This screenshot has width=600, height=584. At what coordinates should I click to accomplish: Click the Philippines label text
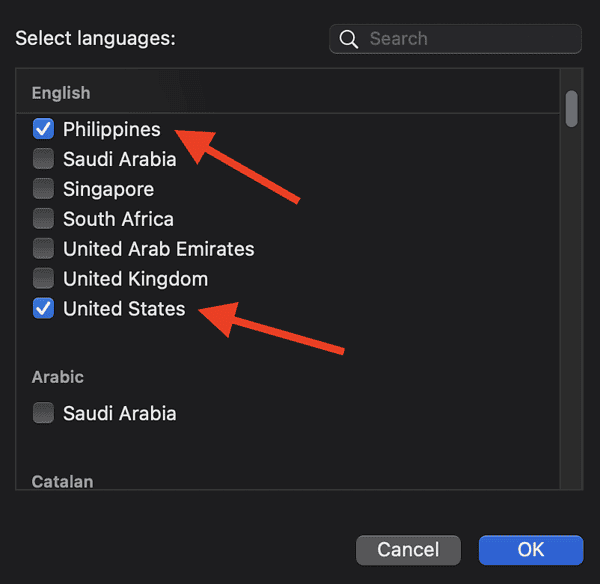(111, 129)
